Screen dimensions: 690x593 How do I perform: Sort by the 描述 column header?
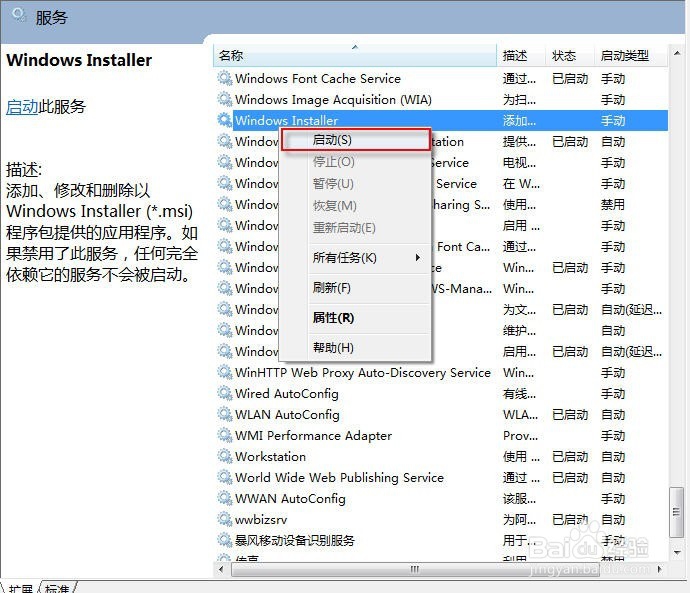[x=521, y=55]
